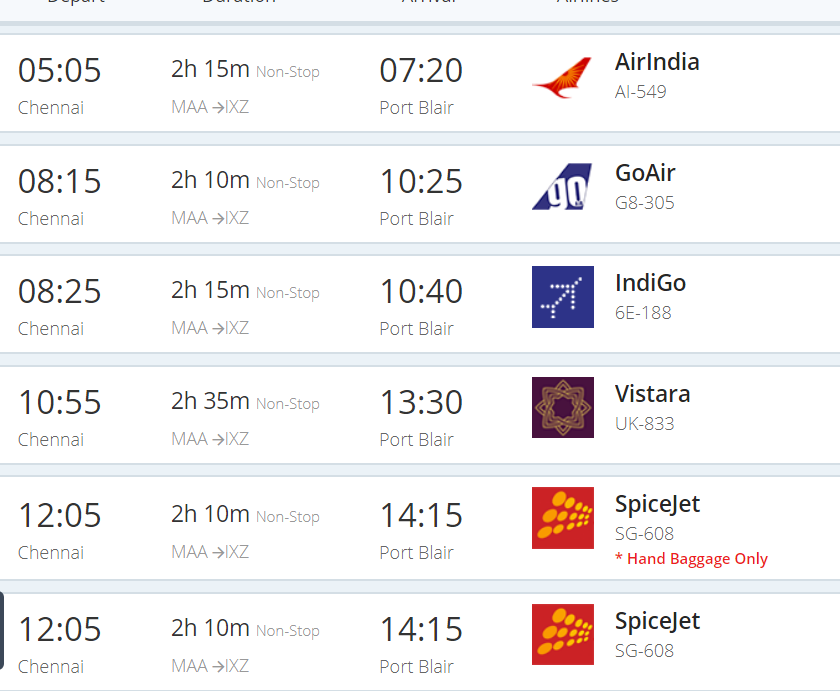Screen dimensions: 840x691
Task: Click the 10:40 Port Blair arrival time
Action: click(421, 292)
